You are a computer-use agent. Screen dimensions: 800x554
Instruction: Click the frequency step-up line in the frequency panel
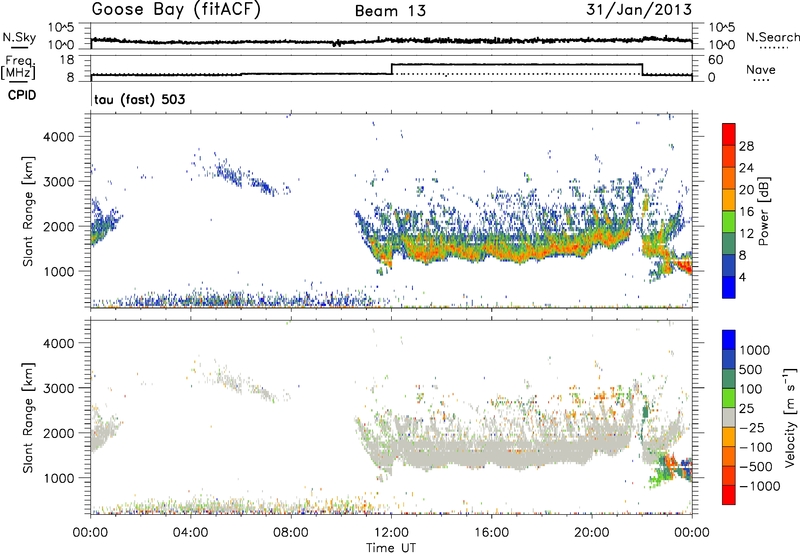(x=391, y=69)
